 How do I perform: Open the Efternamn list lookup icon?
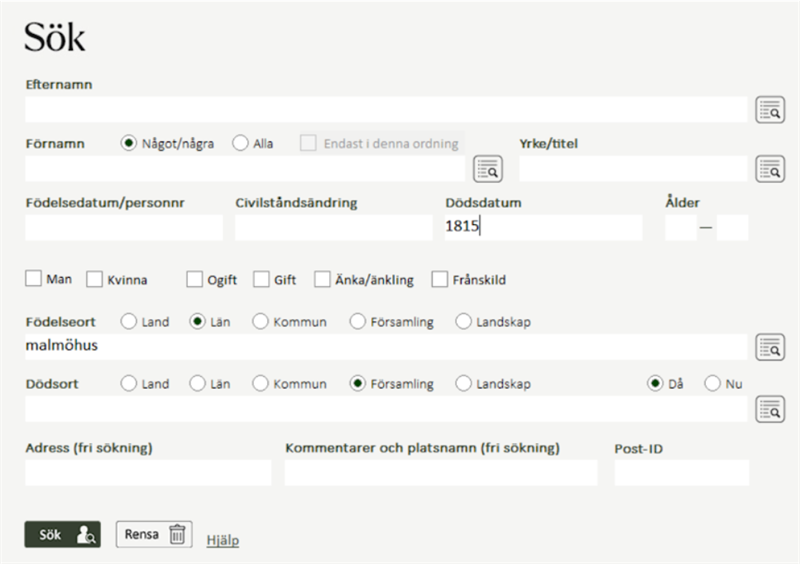coord(769,110)
